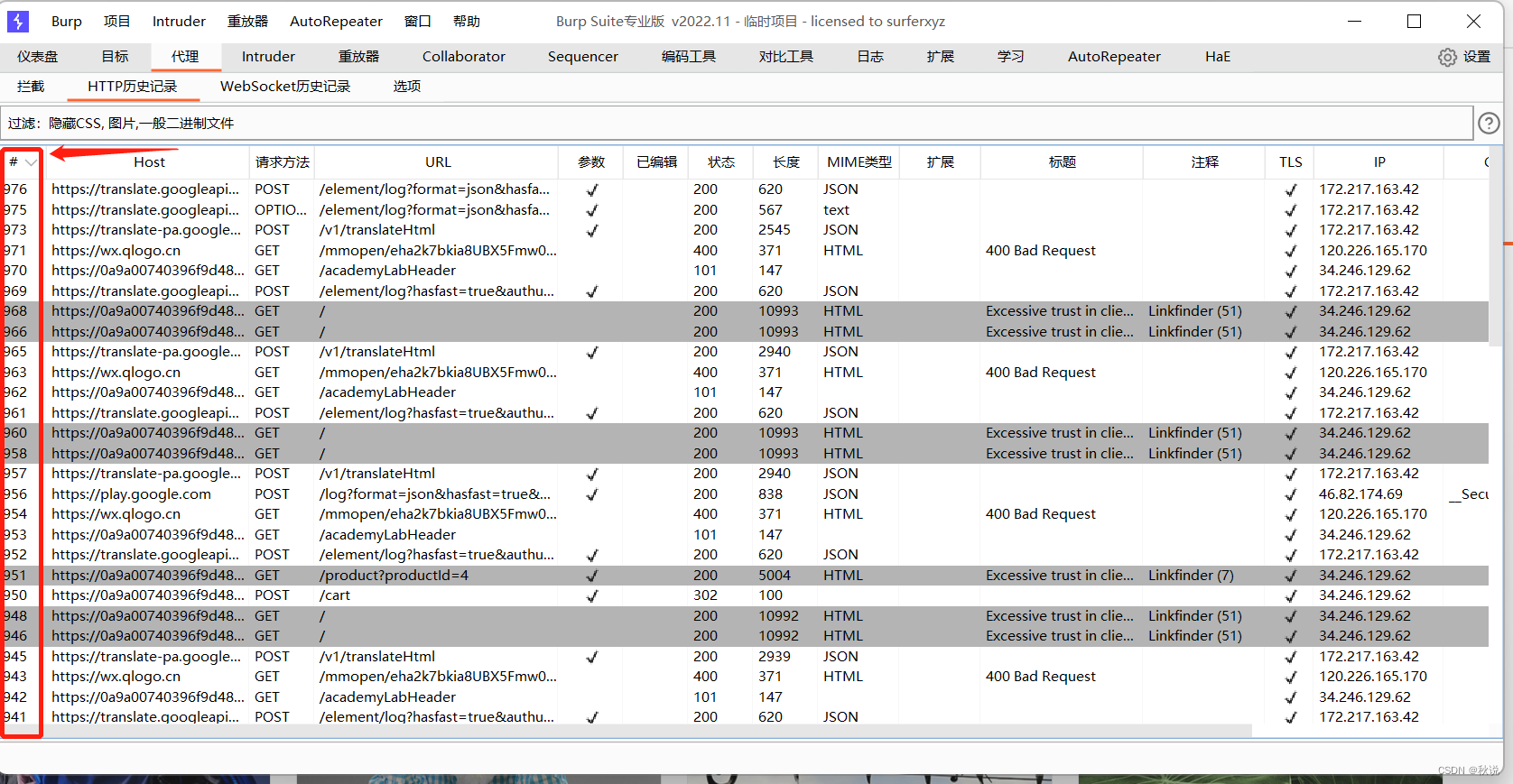Switch to the 拦截 sub-tab
This screenshot has width=1513, height=784.
pos(31,86)
